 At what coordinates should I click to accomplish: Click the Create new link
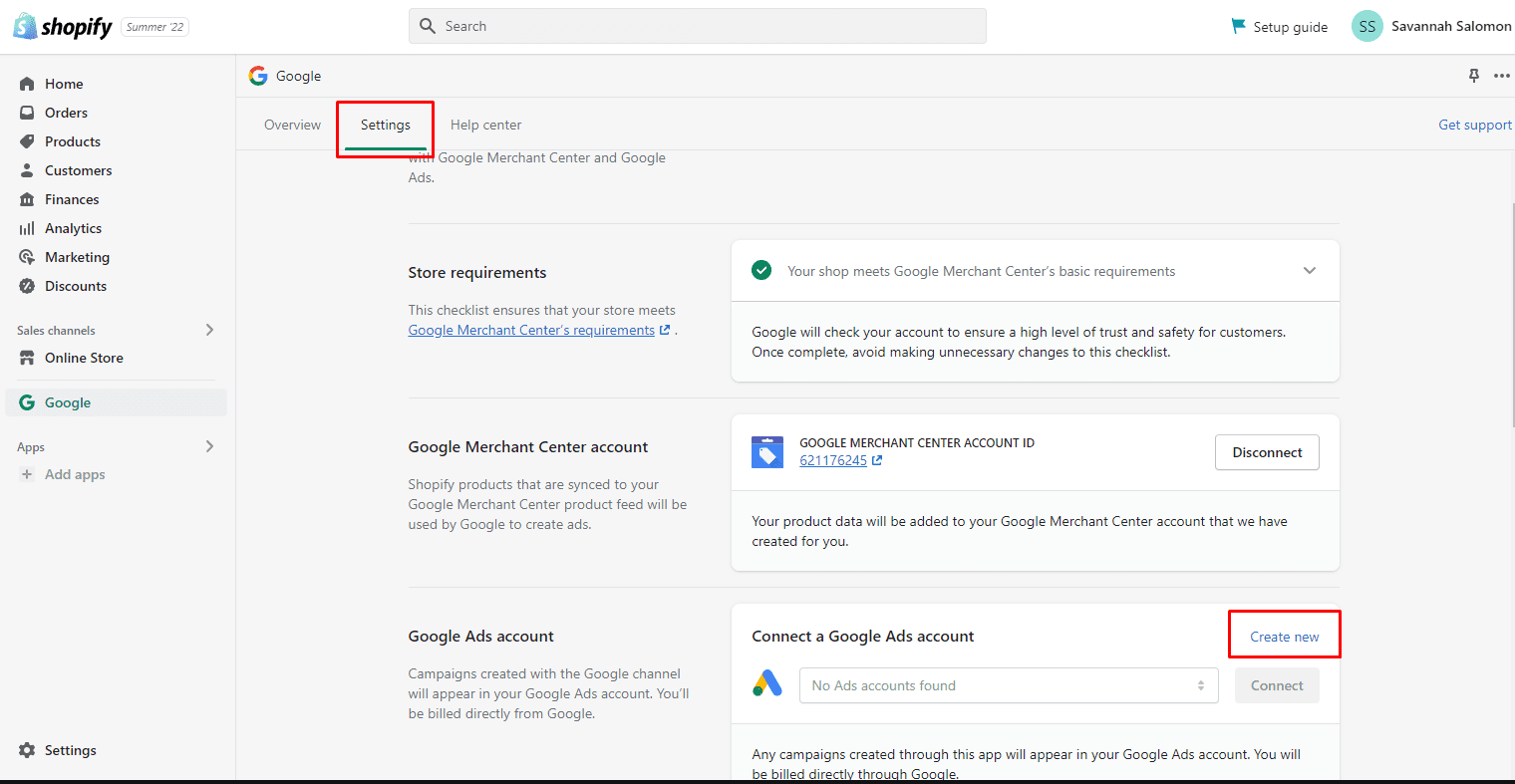pyautogui.click(x=1284, y=637)
